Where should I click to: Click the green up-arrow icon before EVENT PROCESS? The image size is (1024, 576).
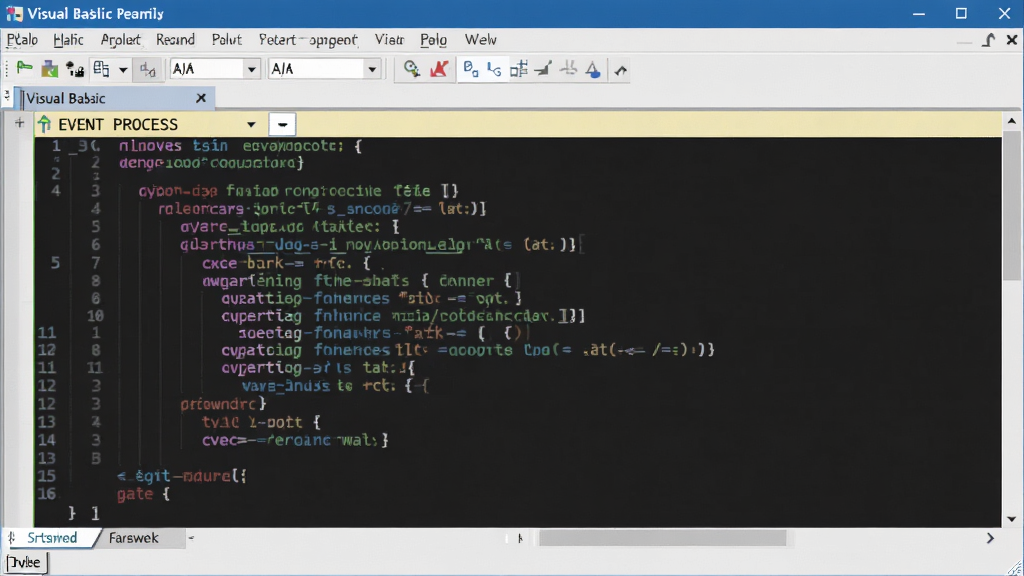pyautogui.click(x=44, y=123)
